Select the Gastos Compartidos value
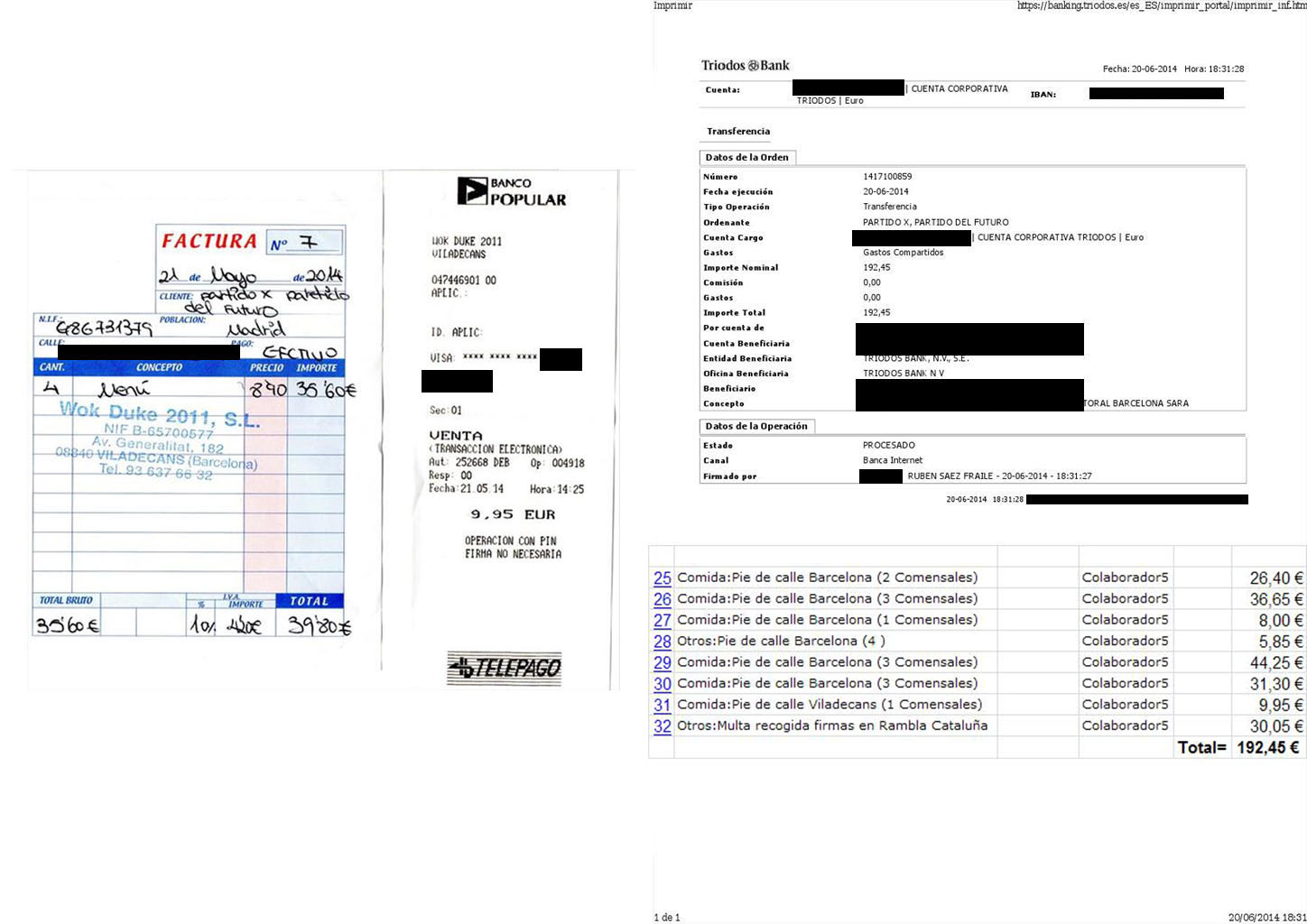 [904, 253]
